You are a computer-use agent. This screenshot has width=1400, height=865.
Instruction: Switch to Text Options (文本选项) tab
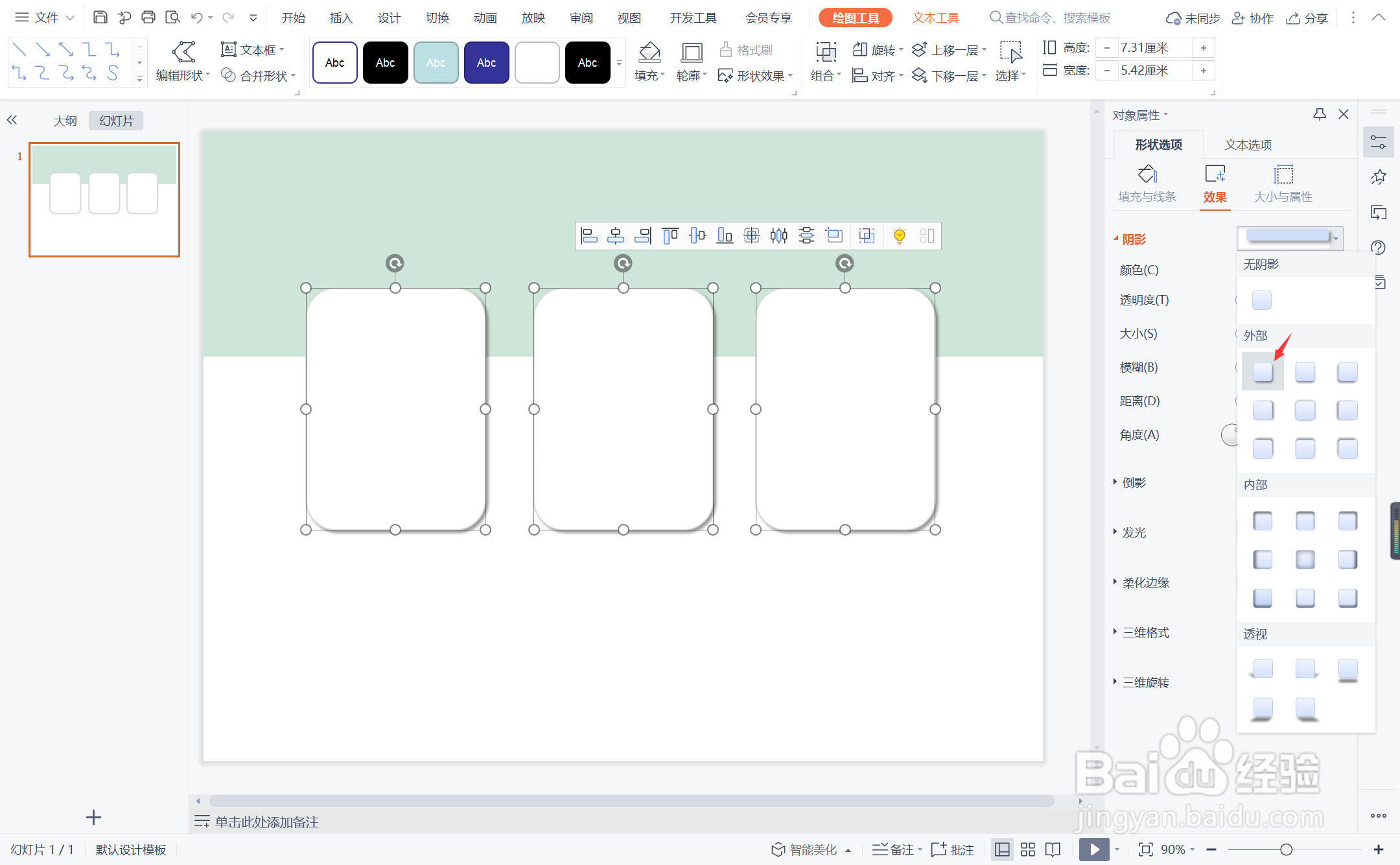pos(1248,145)
